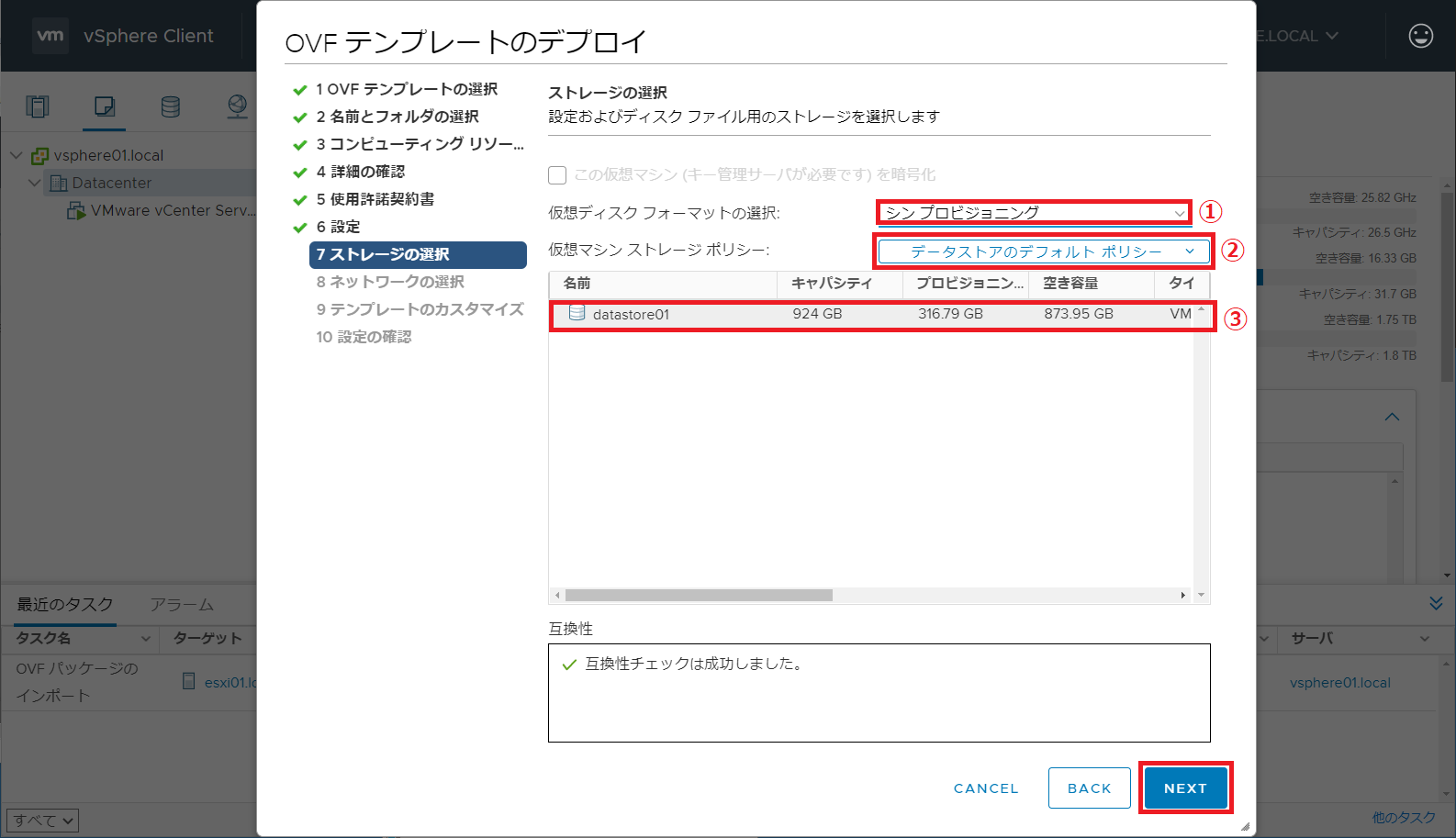Image resolution: width=1456 pixels, height=838 pixels.
Task: Switch to the 最近のタスク tab
Action: [65, 604]
